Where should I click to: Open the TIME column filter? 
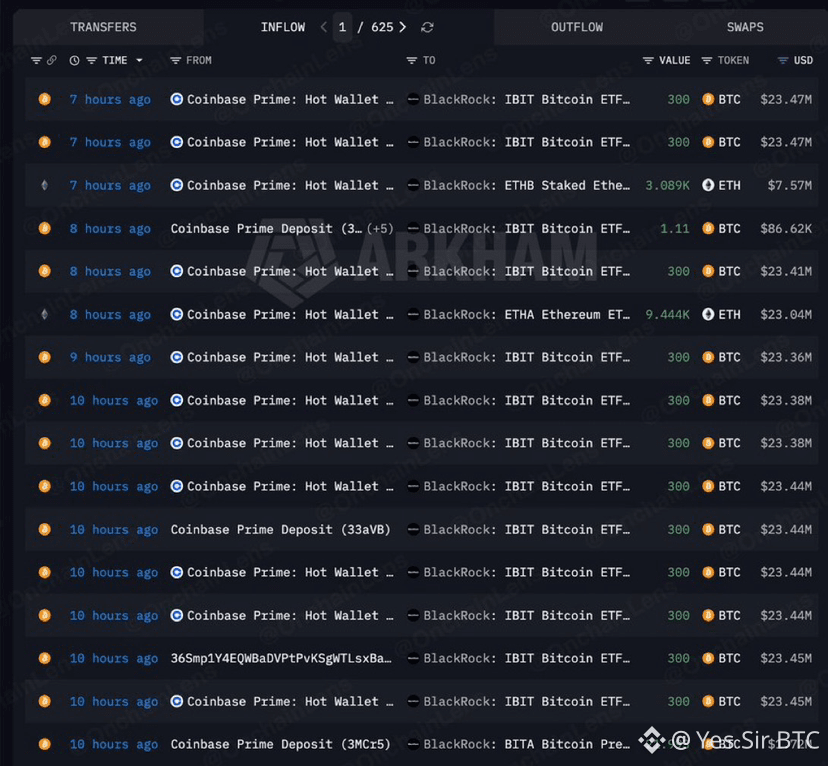[x=91, y=61]
